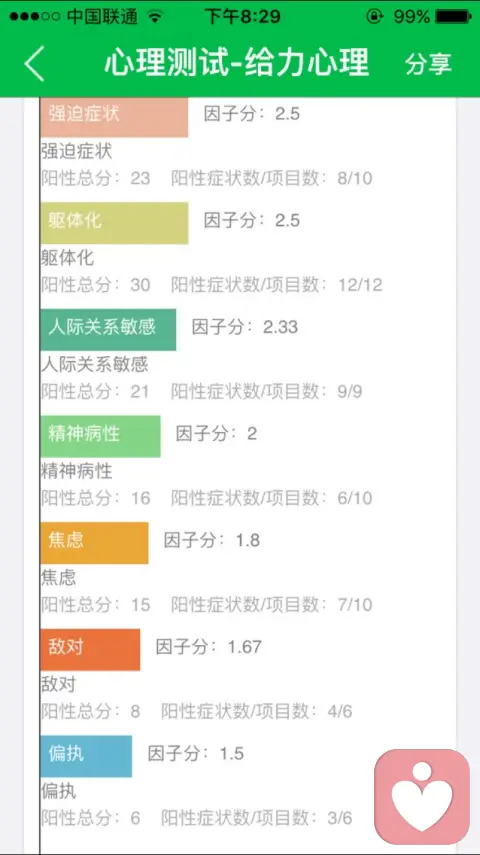The width and height of the screenshot is (480, 855).
Task: Select the teal 人际关系敏感 bar
Action: coord(108,329)
